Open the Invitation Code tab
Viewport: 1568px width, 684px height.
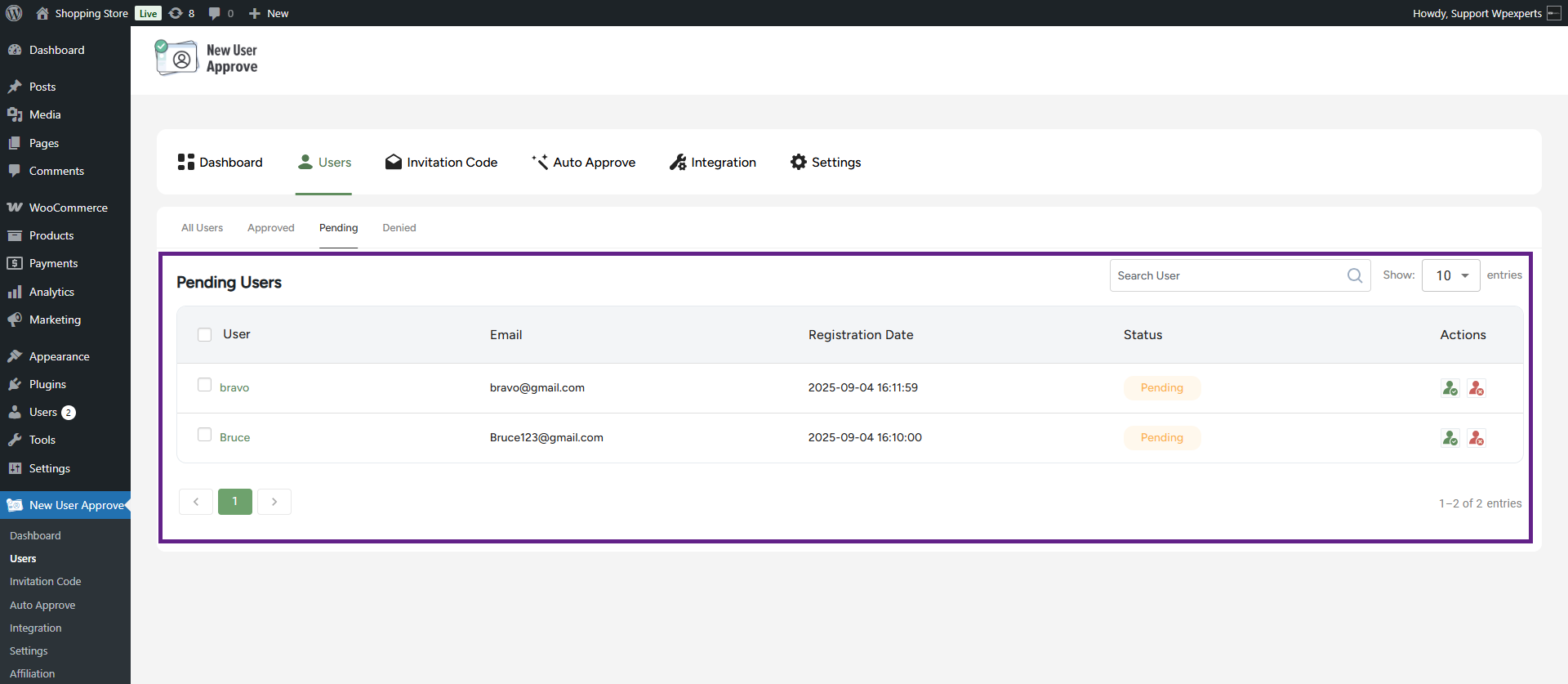(x=441, y=163)
